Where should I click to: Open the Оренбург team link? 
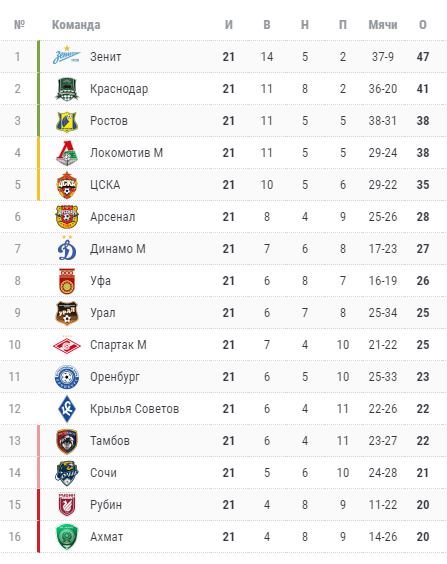(115, 377)
